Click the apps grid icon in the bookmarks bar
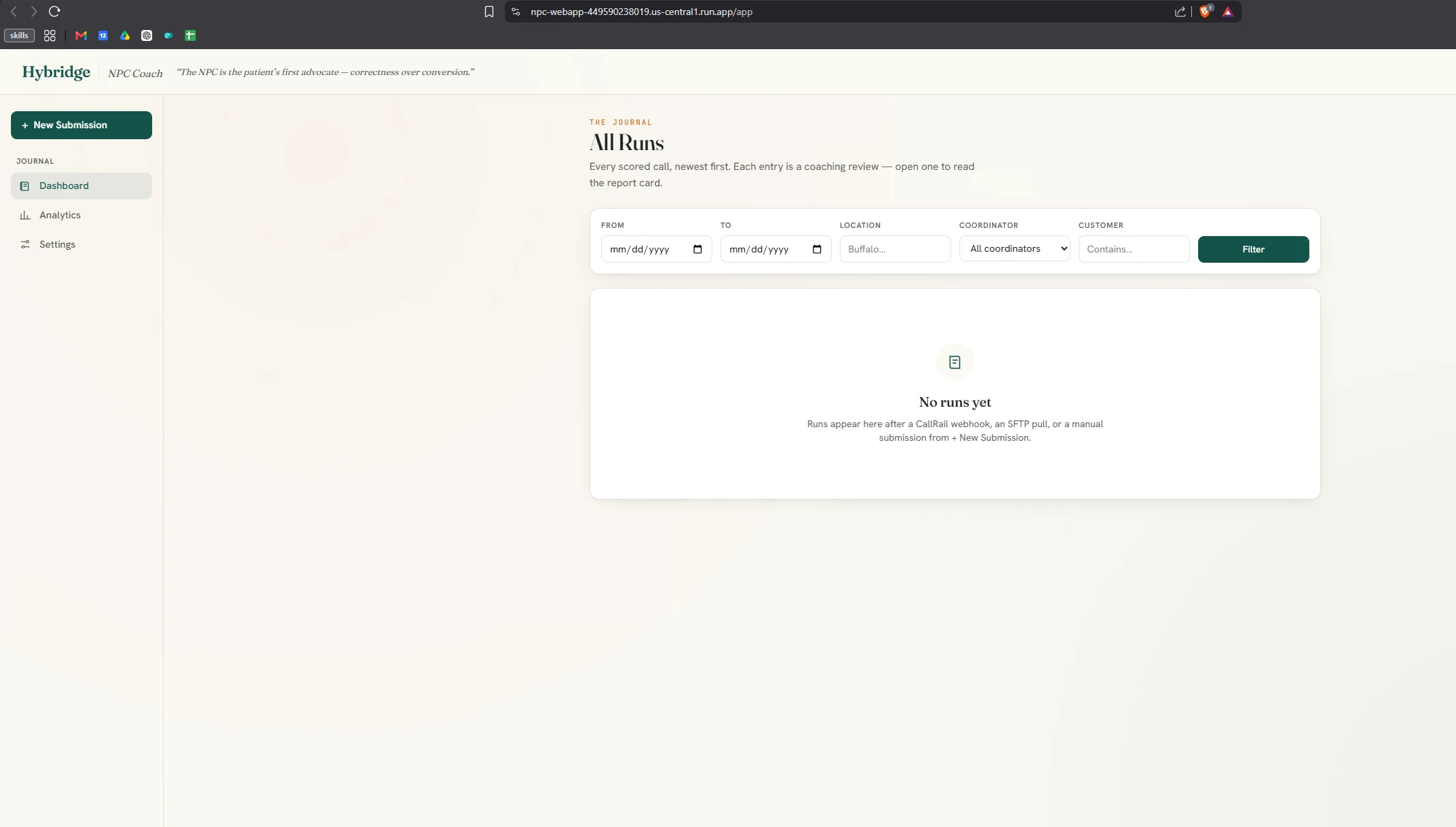The image size is (1456, 827). [x=50, y=35]
